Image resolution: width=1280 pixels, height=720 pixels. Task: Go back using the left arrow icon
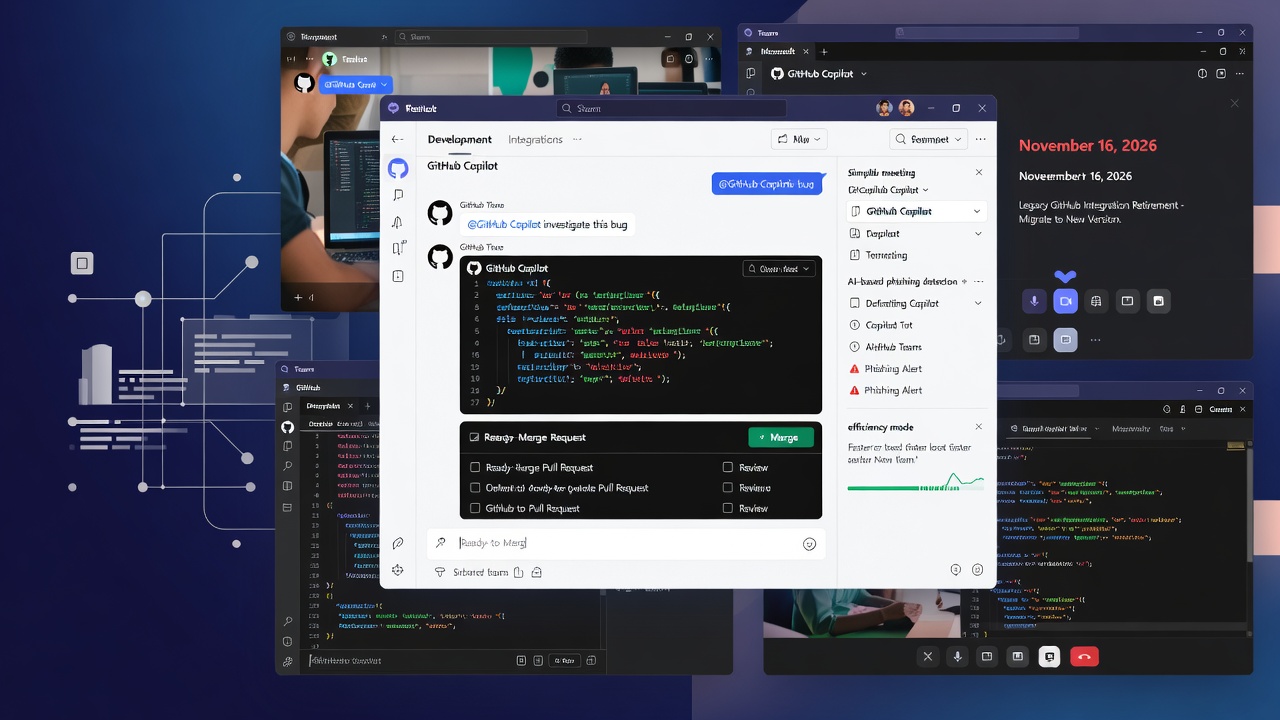tap(397, 140)
